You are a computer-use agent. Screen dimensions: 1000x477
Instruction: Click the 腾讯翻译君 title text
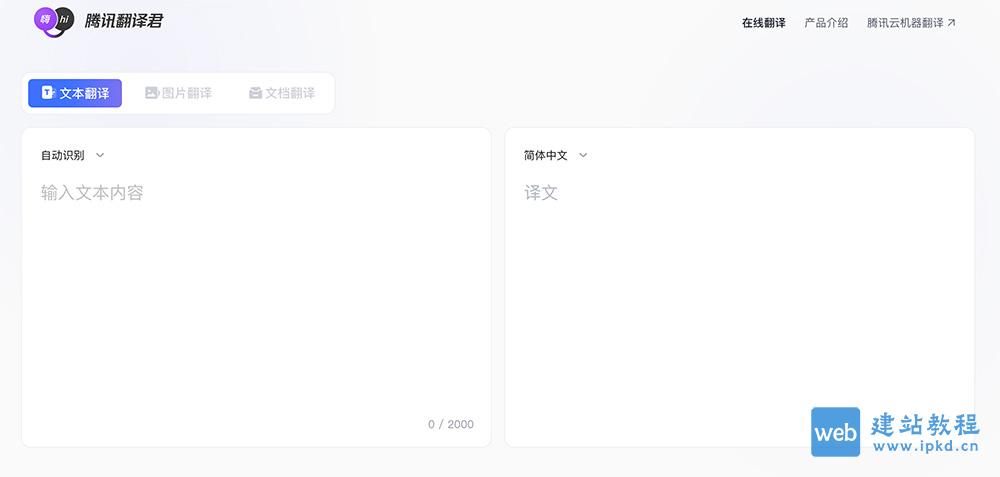pyautogui.click(x=124, y=21)
